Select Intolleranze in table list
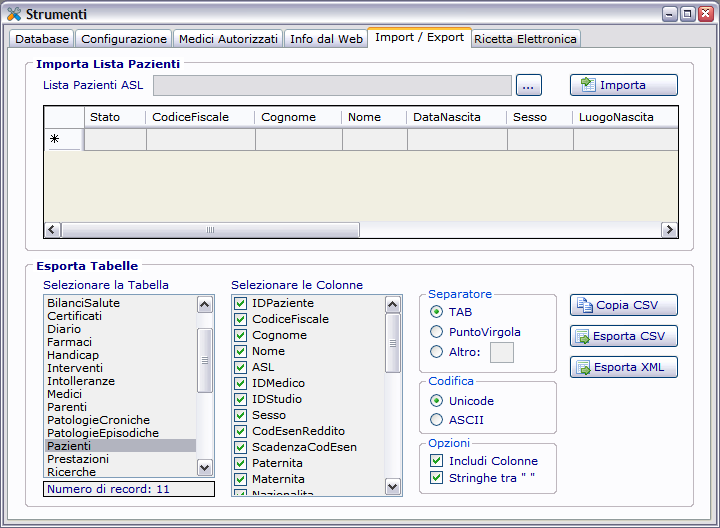Viewport: 720px width, 528px height. click(x=120, y=381)
